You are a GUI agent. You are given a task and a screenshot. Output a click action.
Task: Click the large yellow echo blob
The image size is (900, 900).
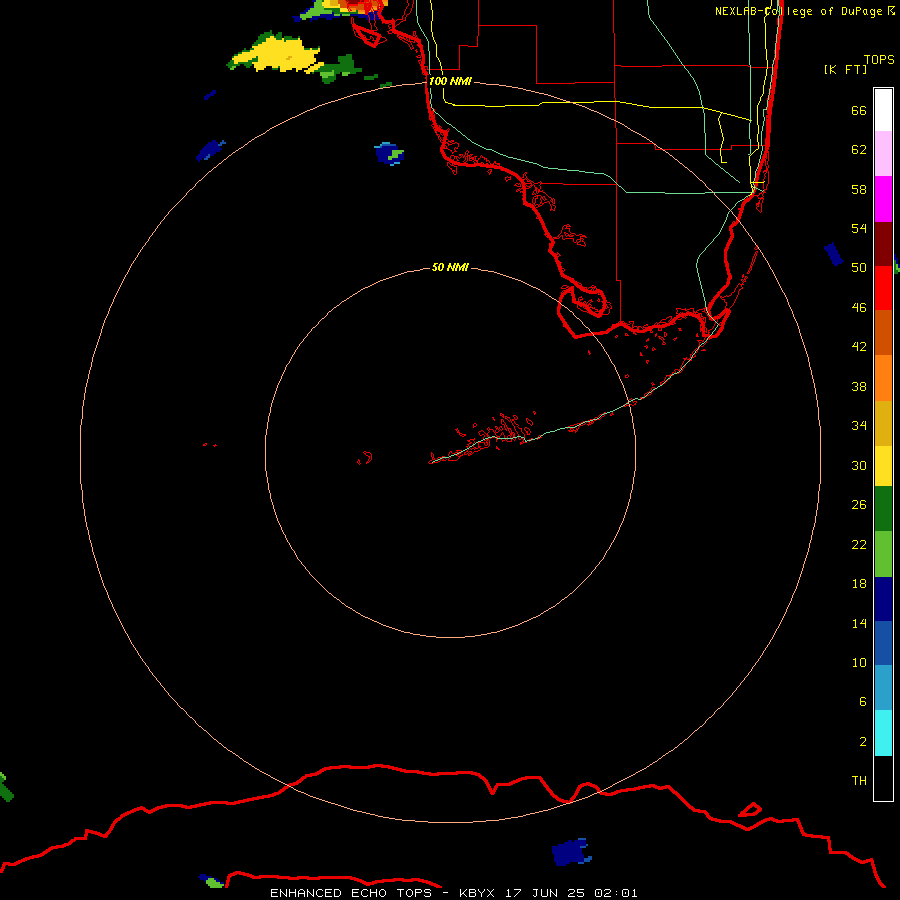pyautogui.click(x=276, y=56)
